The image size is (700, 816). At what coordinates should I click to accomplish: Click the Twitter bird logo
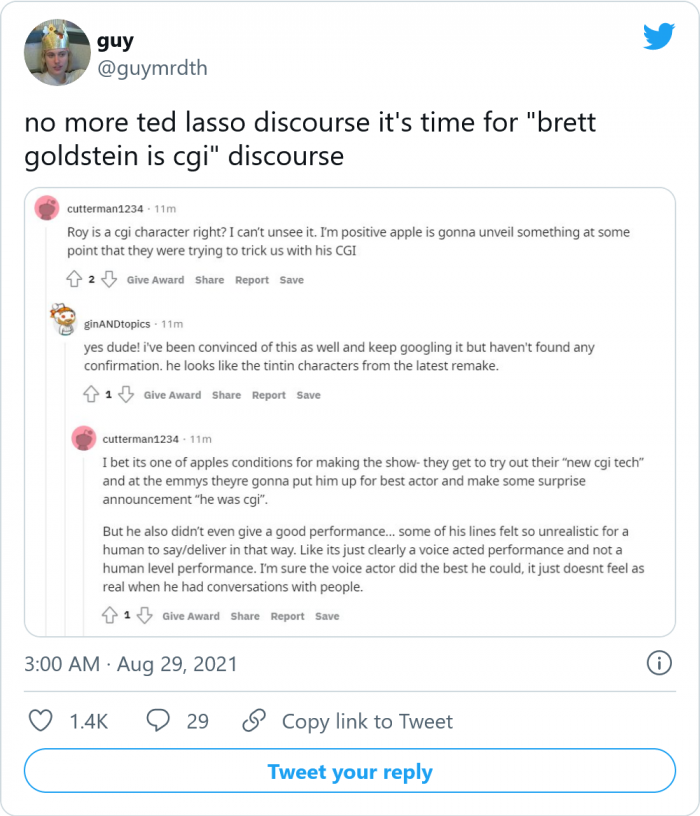[658, 37]
